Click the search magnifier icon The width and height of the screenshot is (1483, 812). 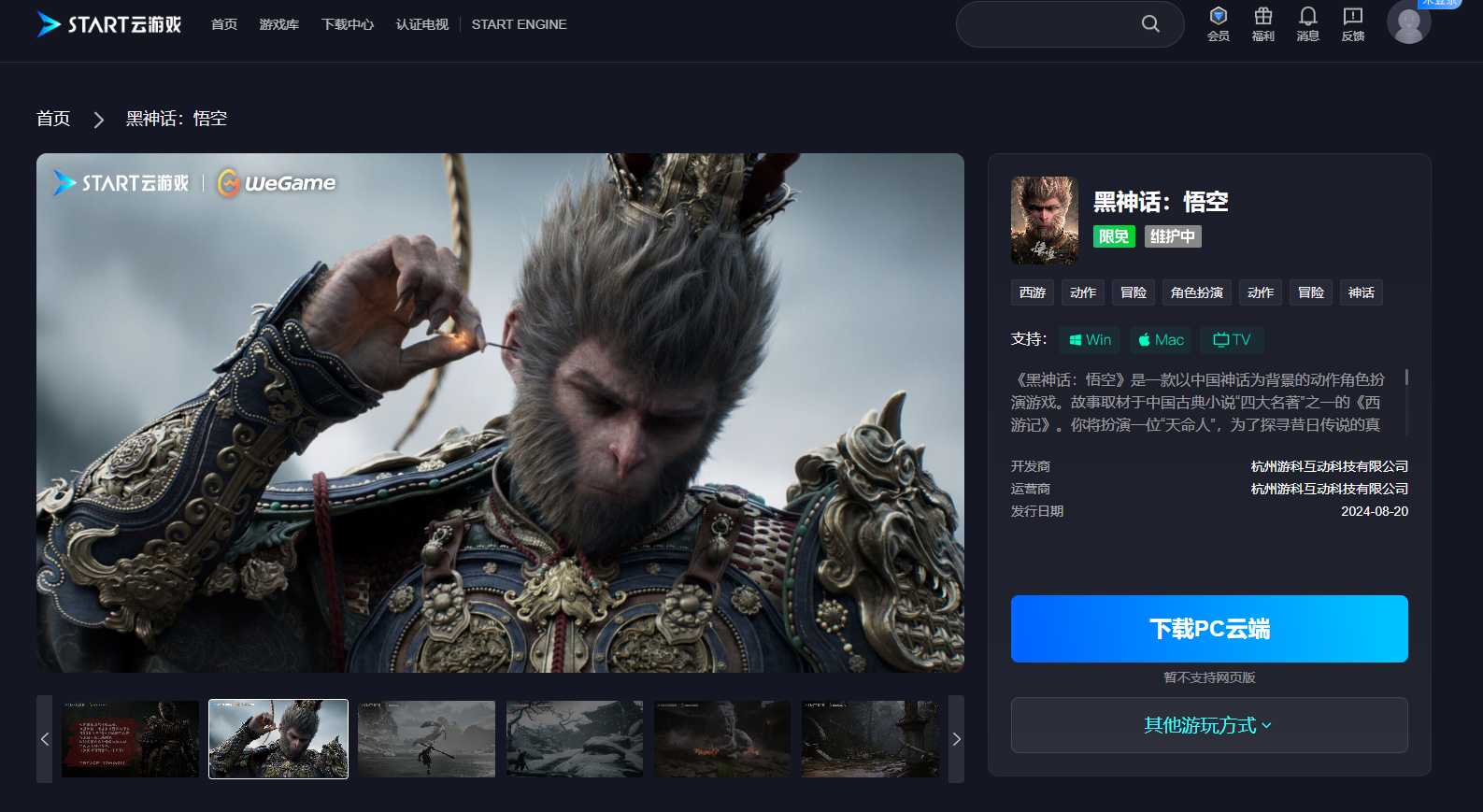click(1150, 24)
